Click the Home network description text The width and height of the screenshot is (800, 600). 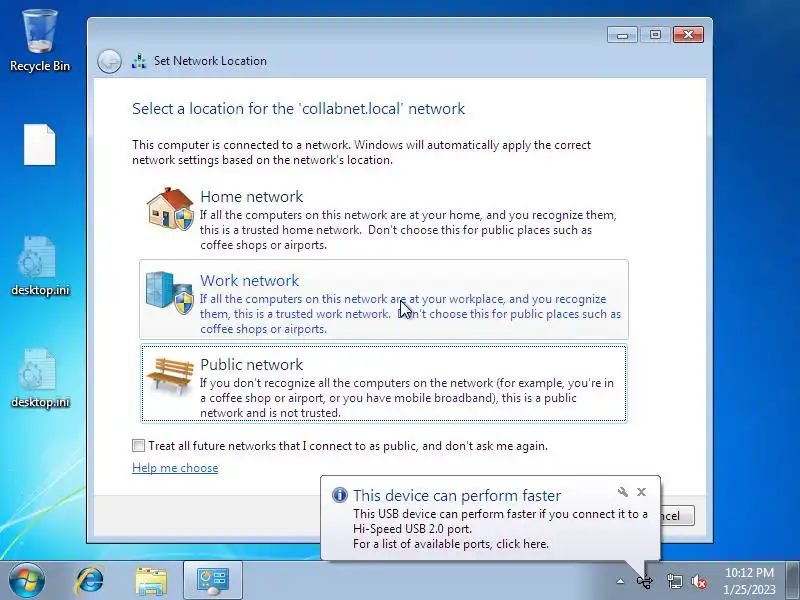[x=408, y=230]
